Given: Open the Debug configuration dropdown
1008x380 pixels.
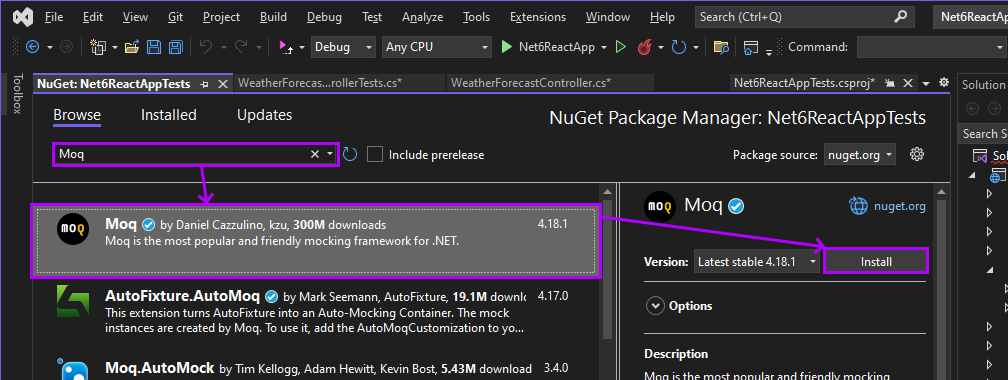Looking at the screenshot, I should [x=343, y=47].
